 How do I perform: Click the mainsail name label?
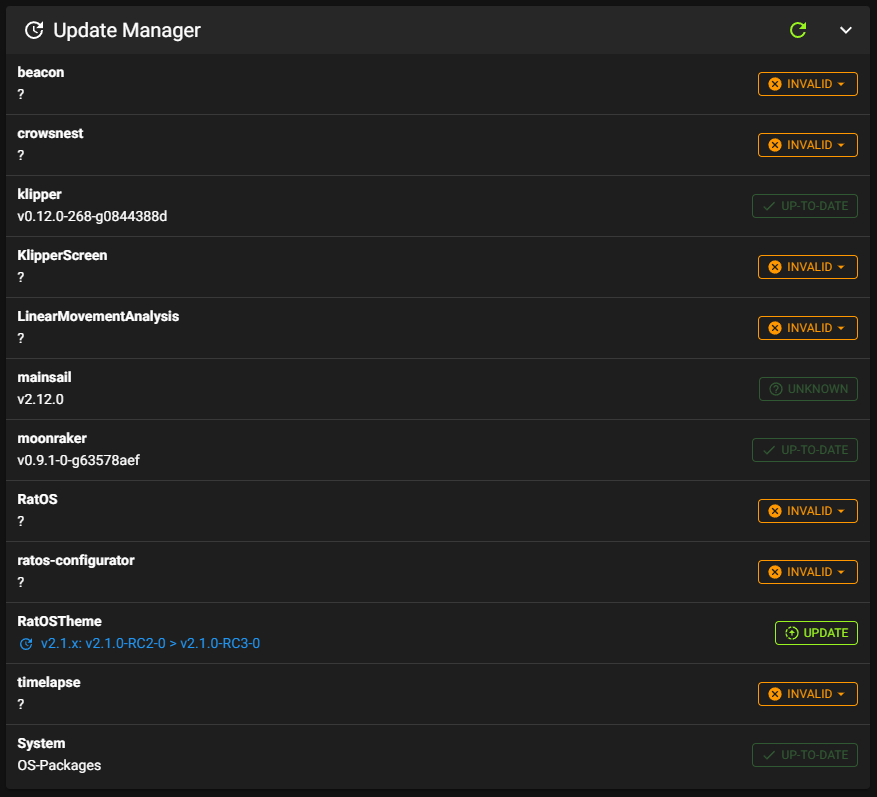point(44,378)
